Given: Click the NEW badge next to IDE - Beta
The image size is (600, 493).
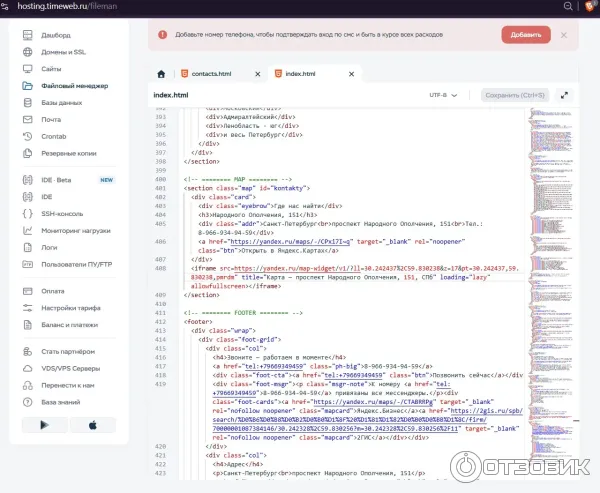Looking at the screenshot, I should [x=106, y=180].
